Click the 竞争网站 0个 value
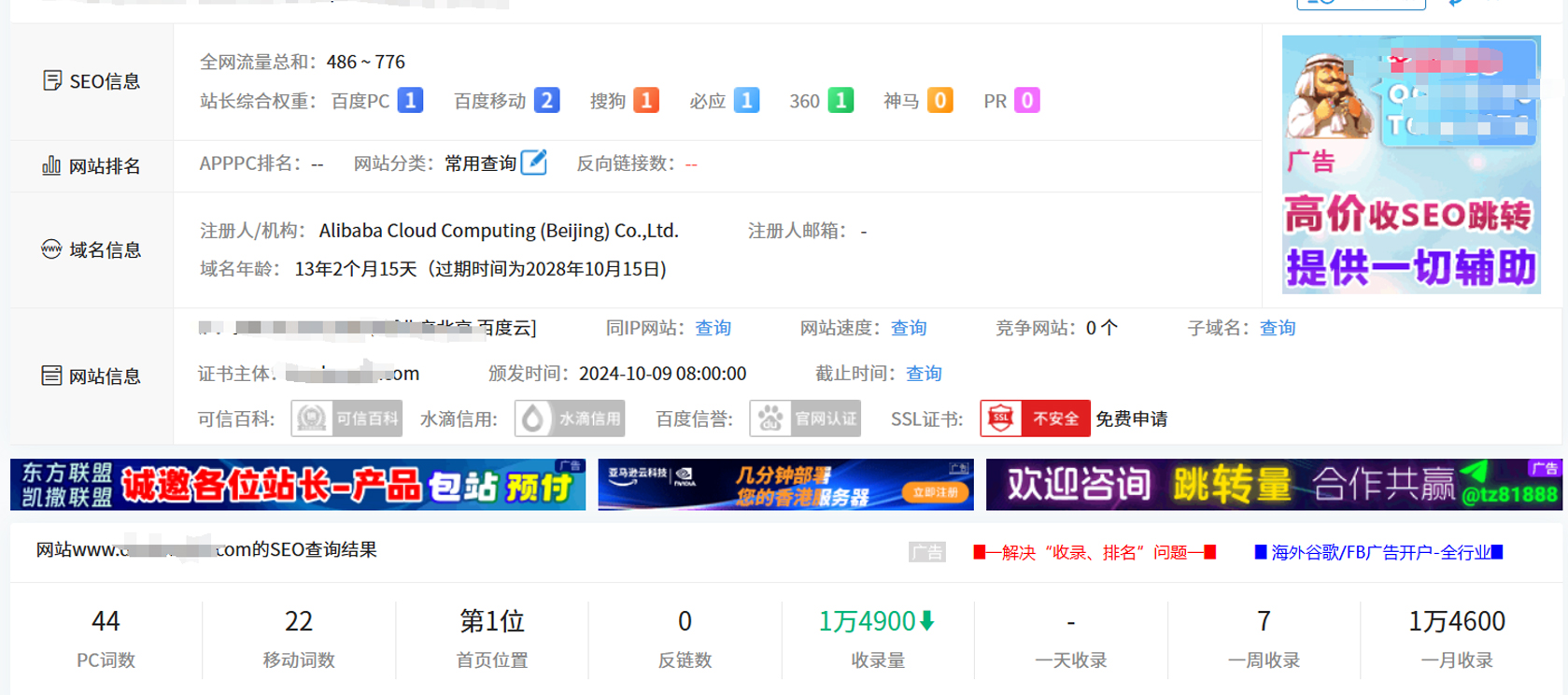The image size is (1568, 695). click(1101, 328)
